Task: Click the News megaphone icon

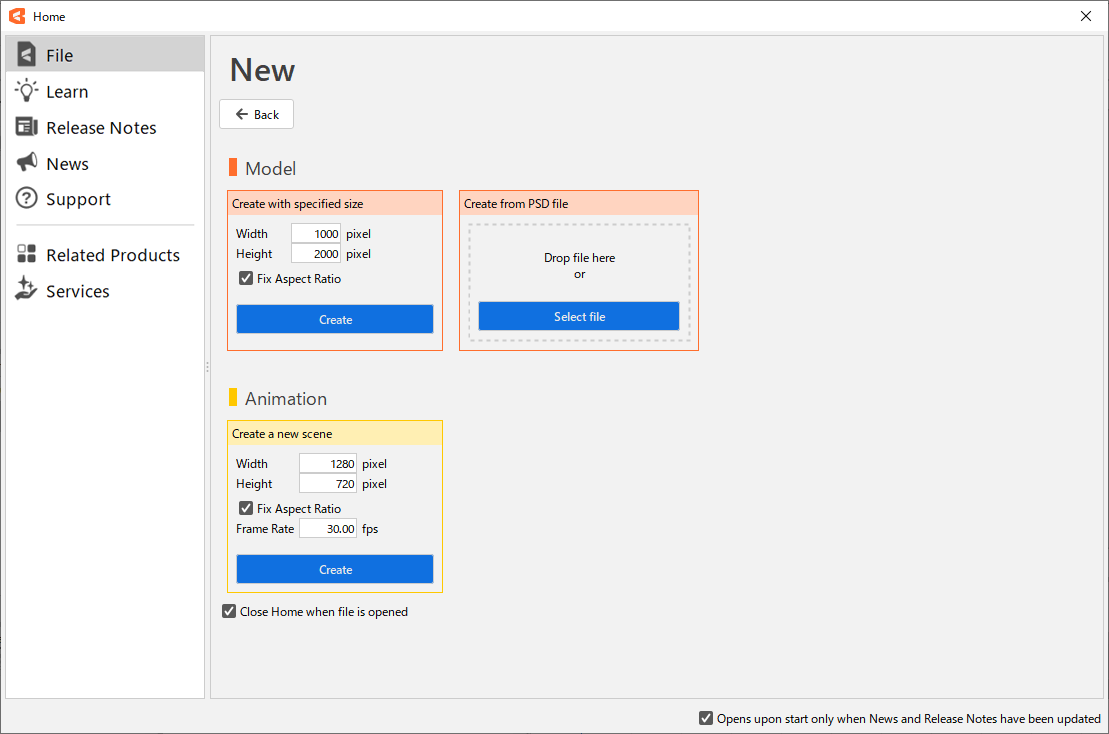Action: point(27,163)
